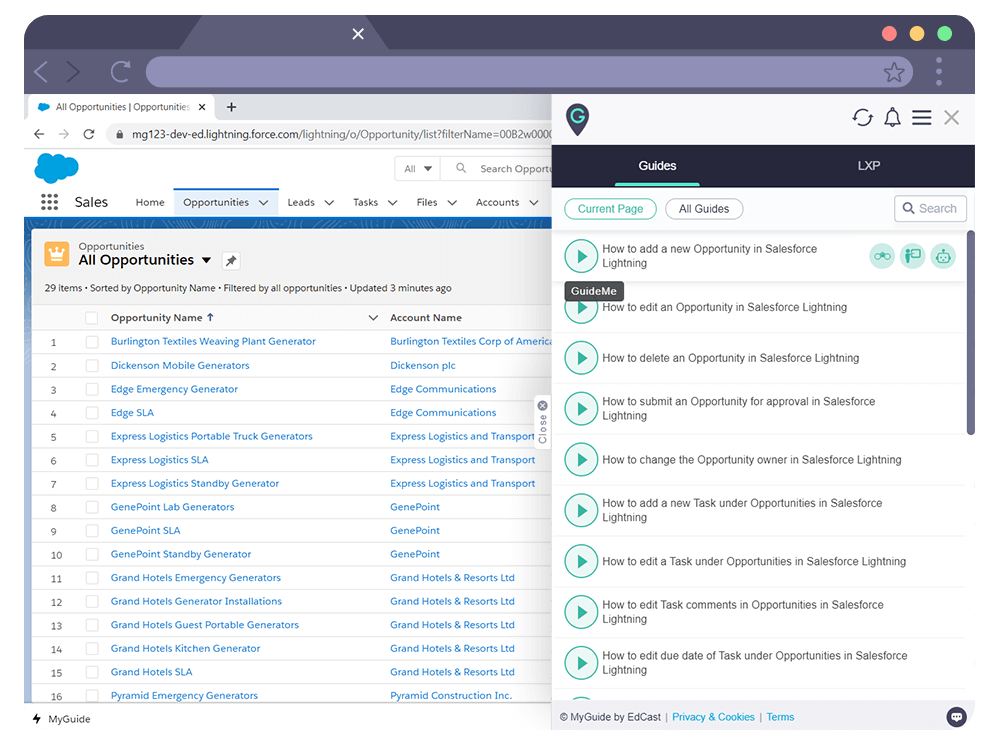The image size is (1000, 756).
Task: Bookmark page with the star icon
Action: coord(893,72)
